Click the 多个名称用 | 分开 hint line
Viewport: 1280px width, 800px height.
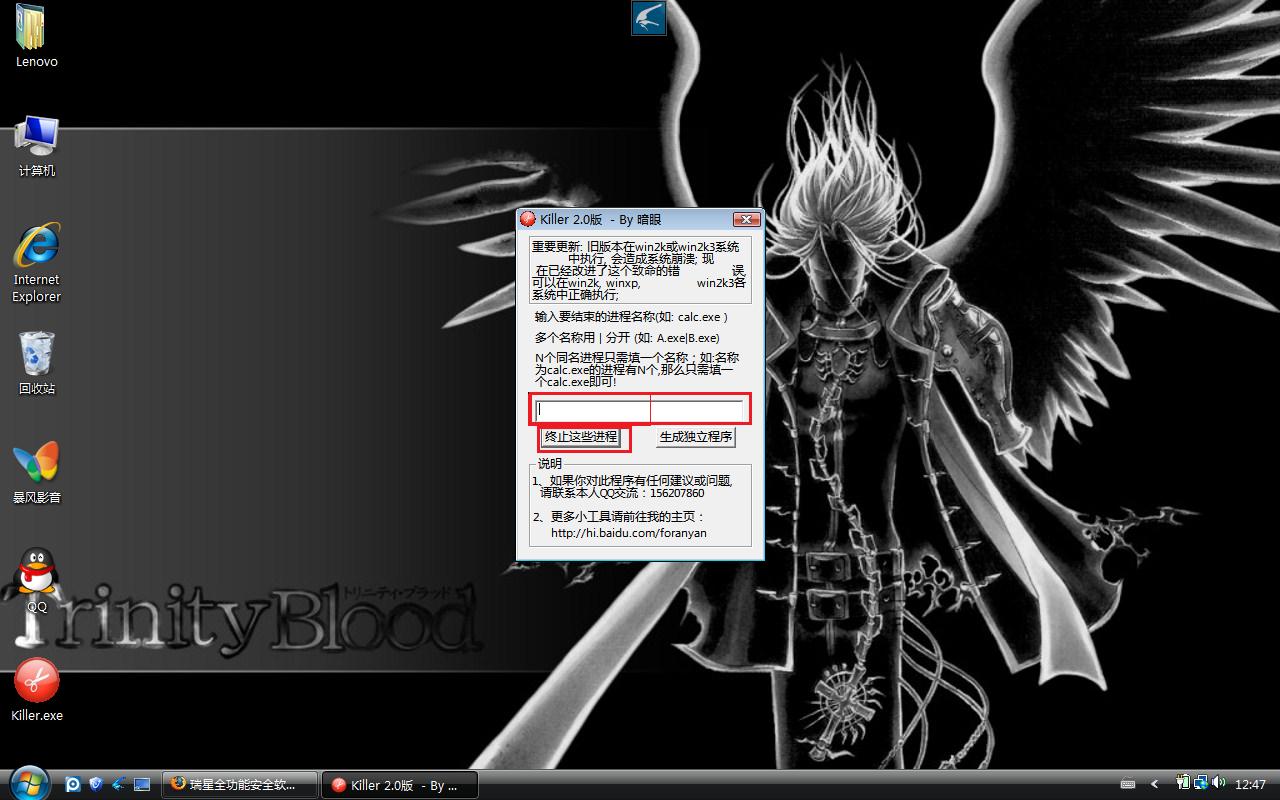(627, 338)
